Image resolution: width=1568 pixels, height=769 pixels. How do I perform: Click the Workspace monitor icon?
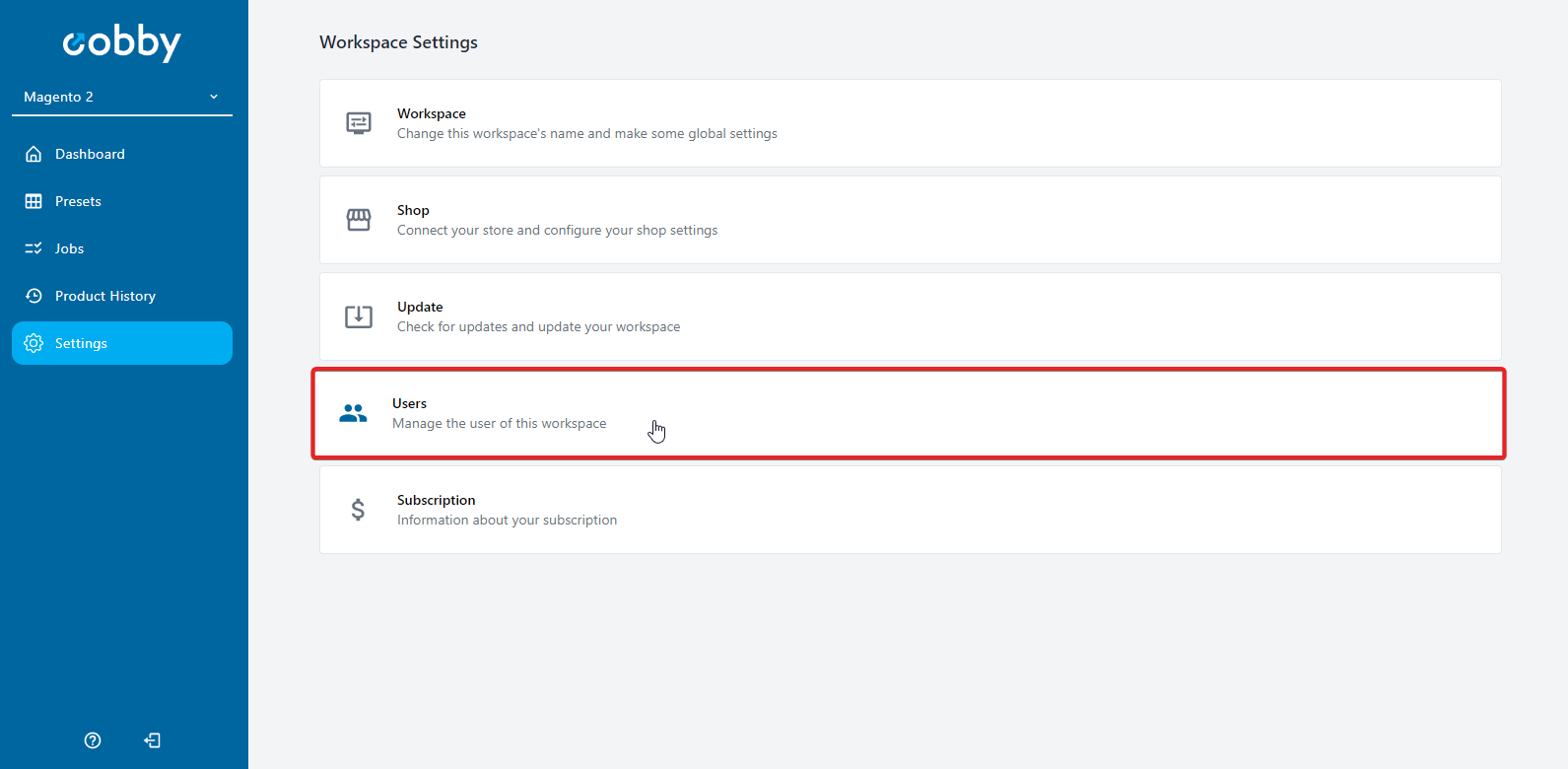point(359,123)
